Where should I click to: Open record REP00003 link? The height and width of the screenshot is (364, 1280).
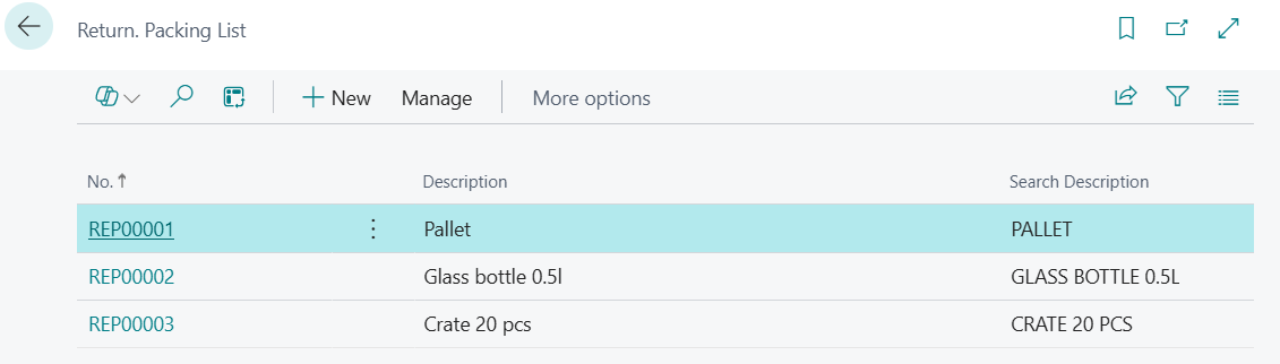point(131,324)
